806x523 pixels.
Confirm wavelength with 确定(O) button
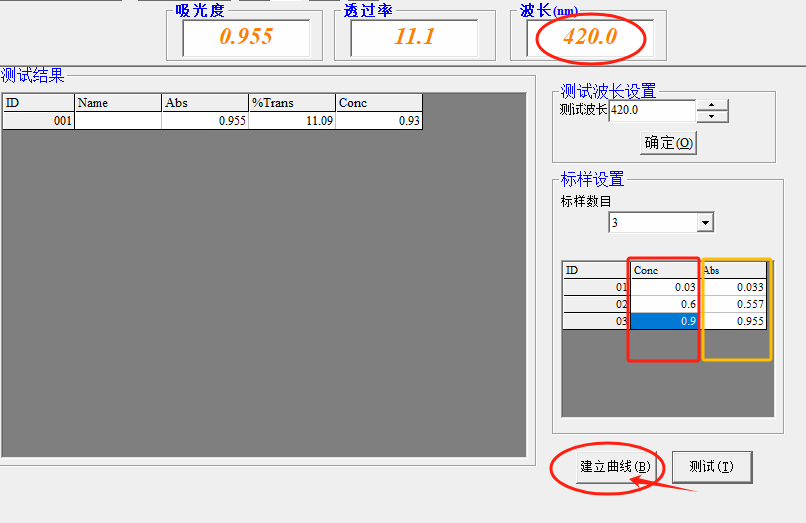[668, 142]
